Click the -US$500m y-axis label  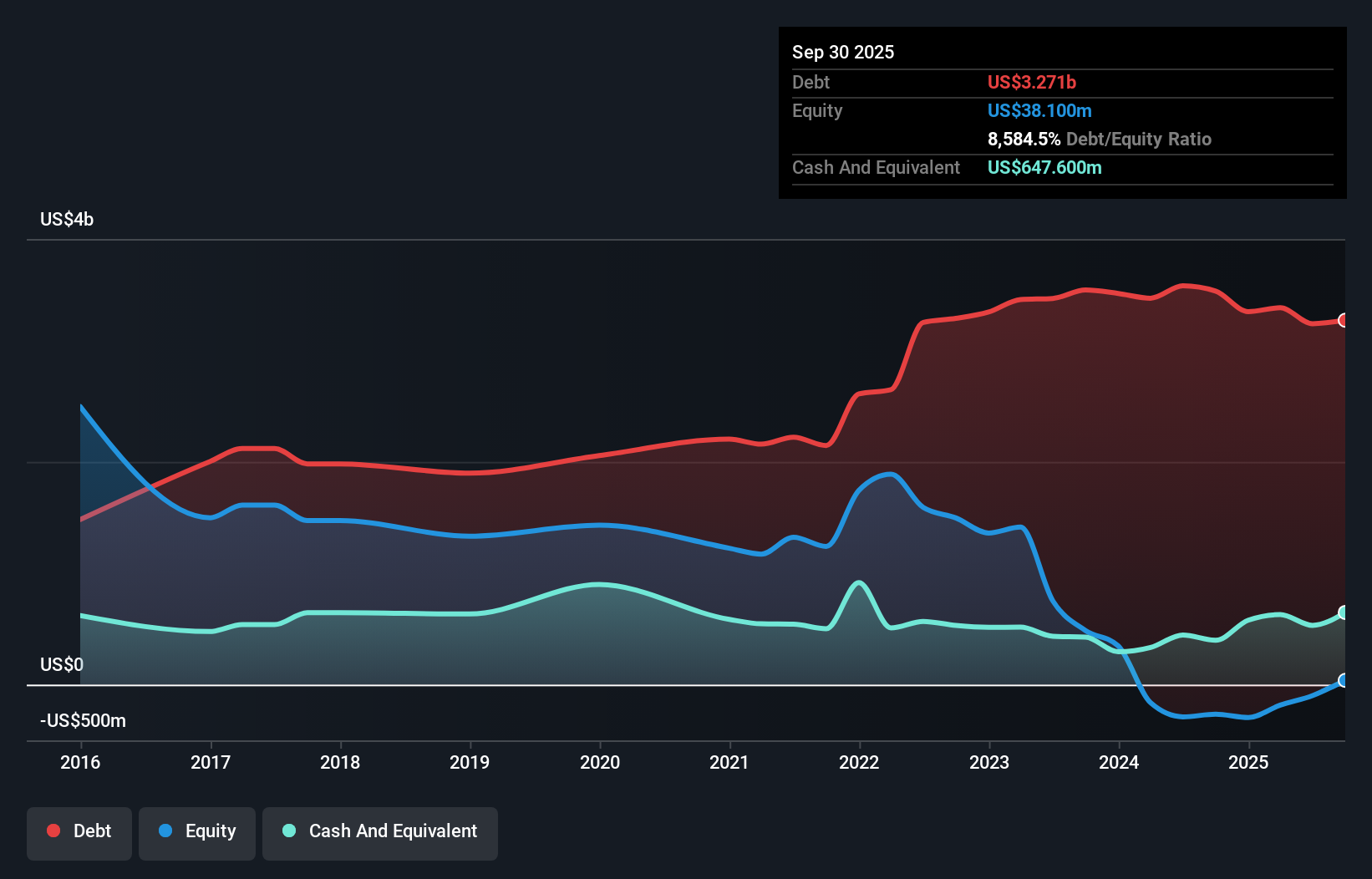84,721
